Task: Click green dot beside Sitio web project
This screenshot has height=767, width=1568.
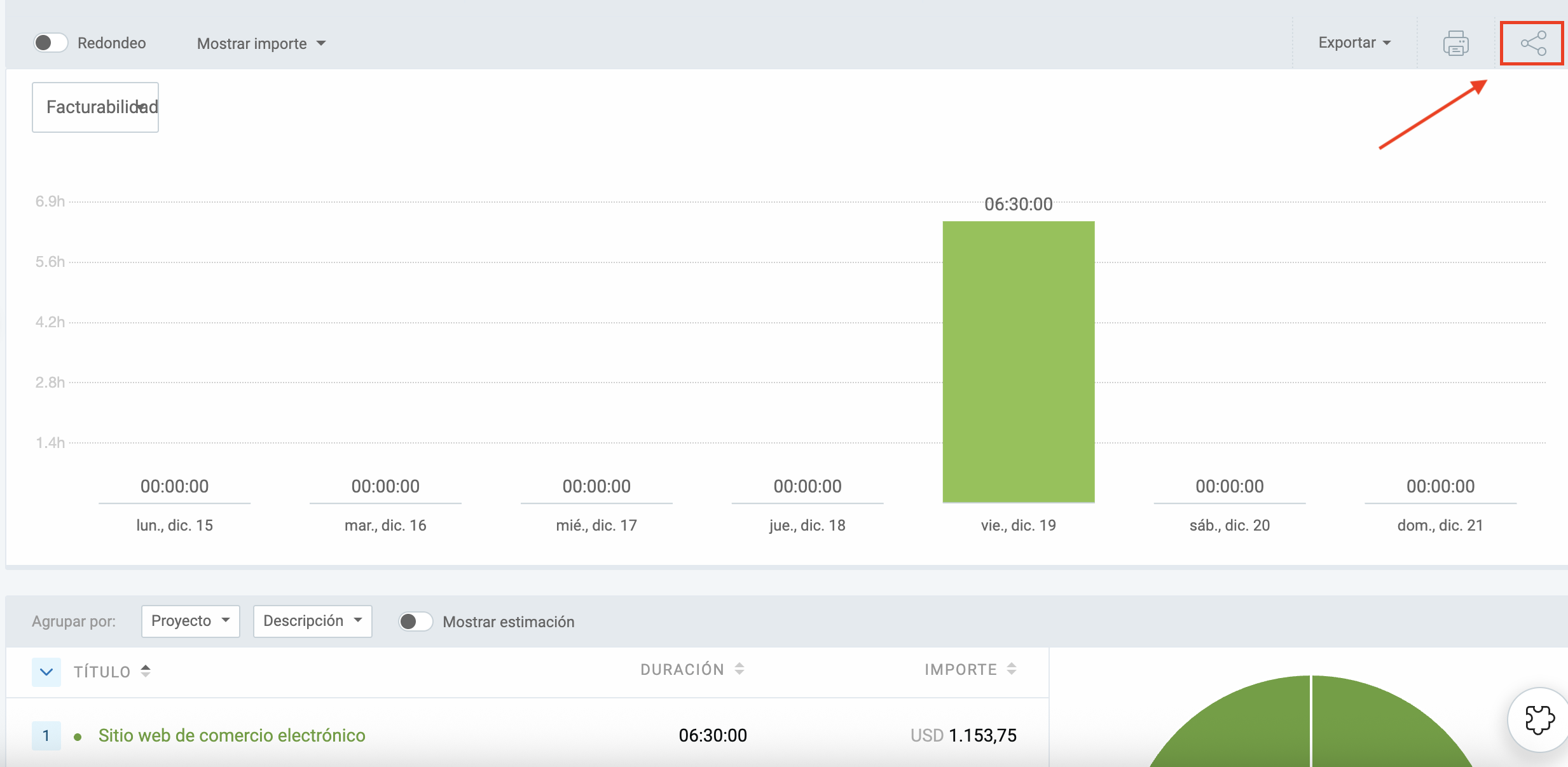Action: point(78,737)
